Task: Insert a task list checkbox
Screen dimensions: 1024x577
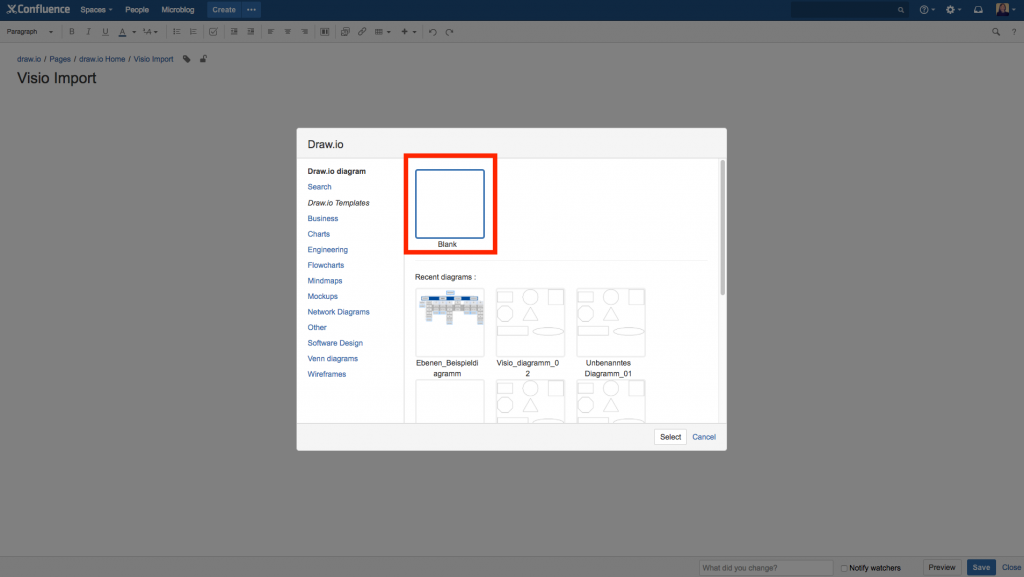Action: tap(213, 31)
